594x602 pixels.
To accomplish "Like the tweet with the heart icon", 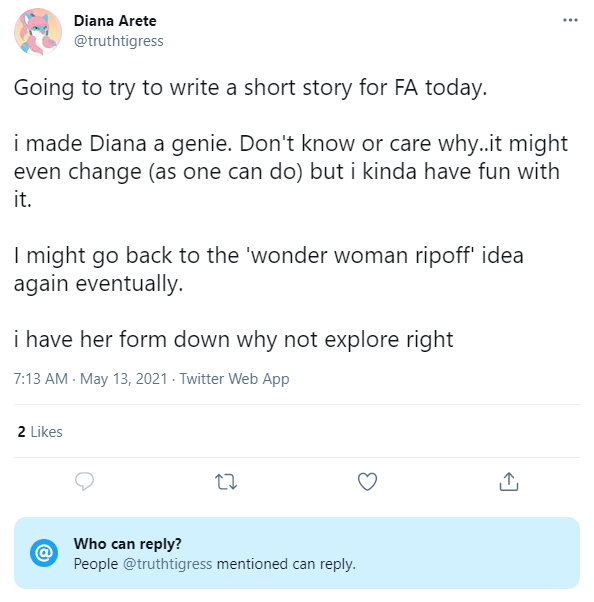I will [x=367, y=481].
